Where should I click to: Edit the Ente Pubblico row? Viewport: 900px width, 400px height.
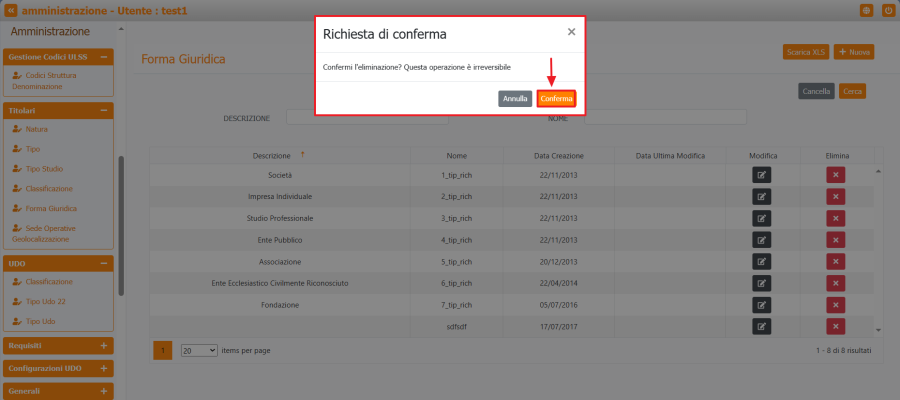tap(762, 240)
